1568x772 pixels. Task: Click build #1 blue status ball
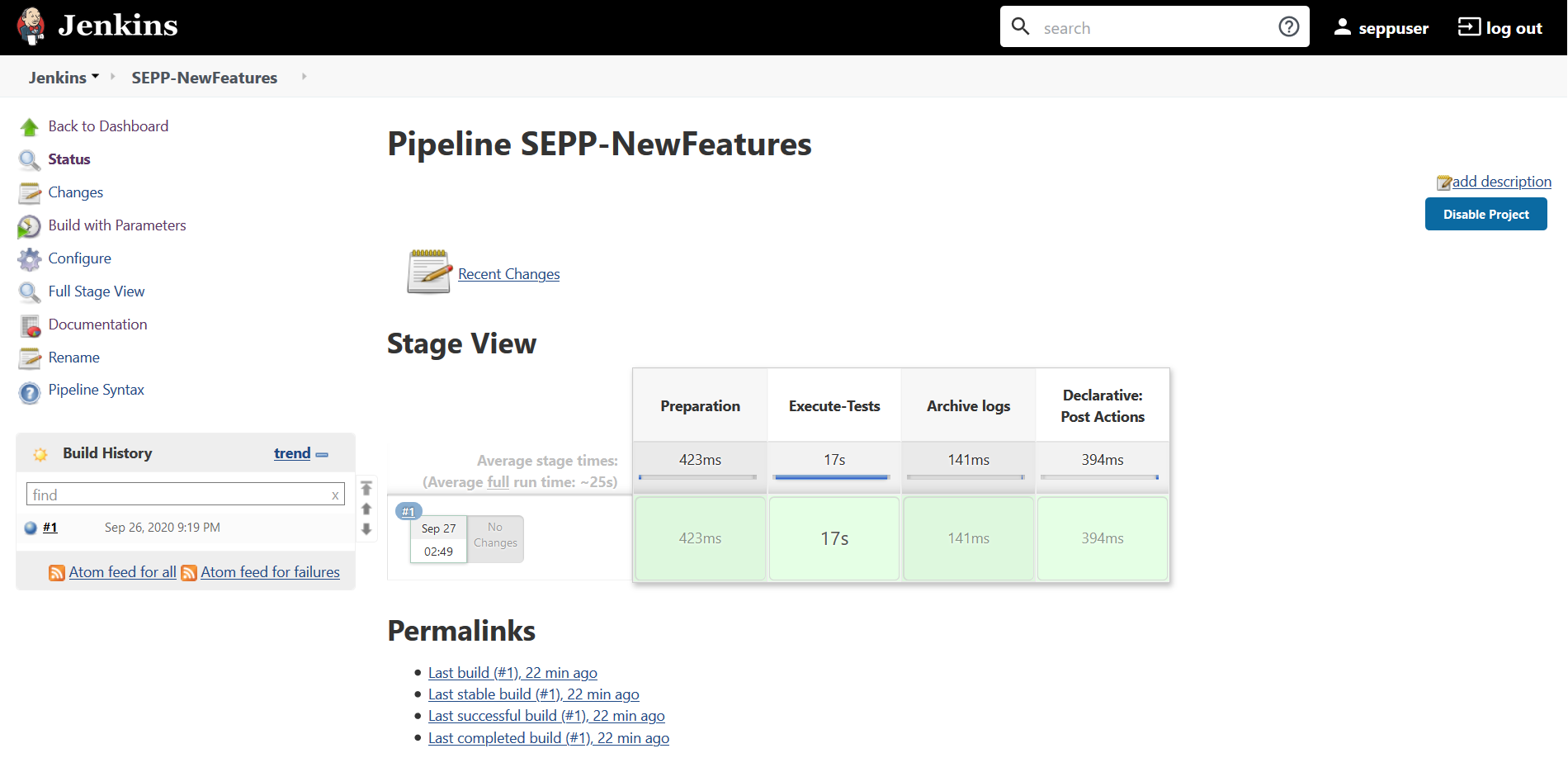(x=31, y=528)
